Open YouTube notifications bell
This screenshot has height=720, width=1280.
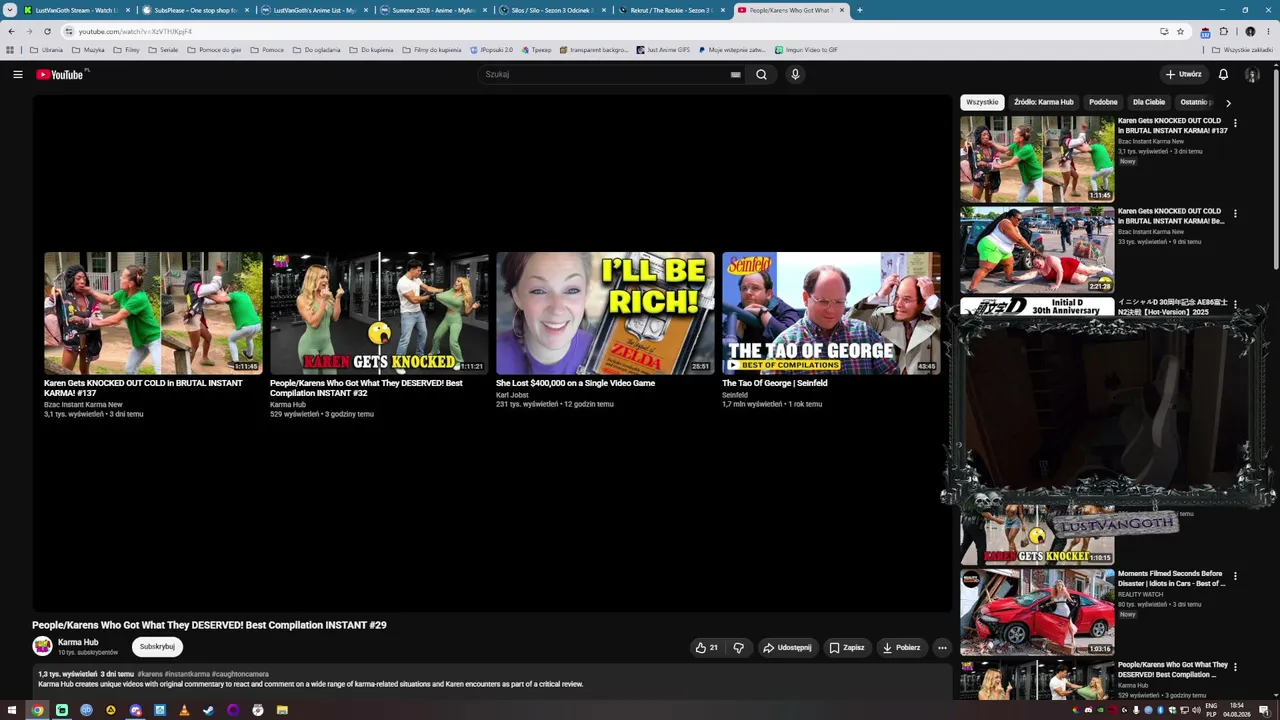[x=1223, y=74]
